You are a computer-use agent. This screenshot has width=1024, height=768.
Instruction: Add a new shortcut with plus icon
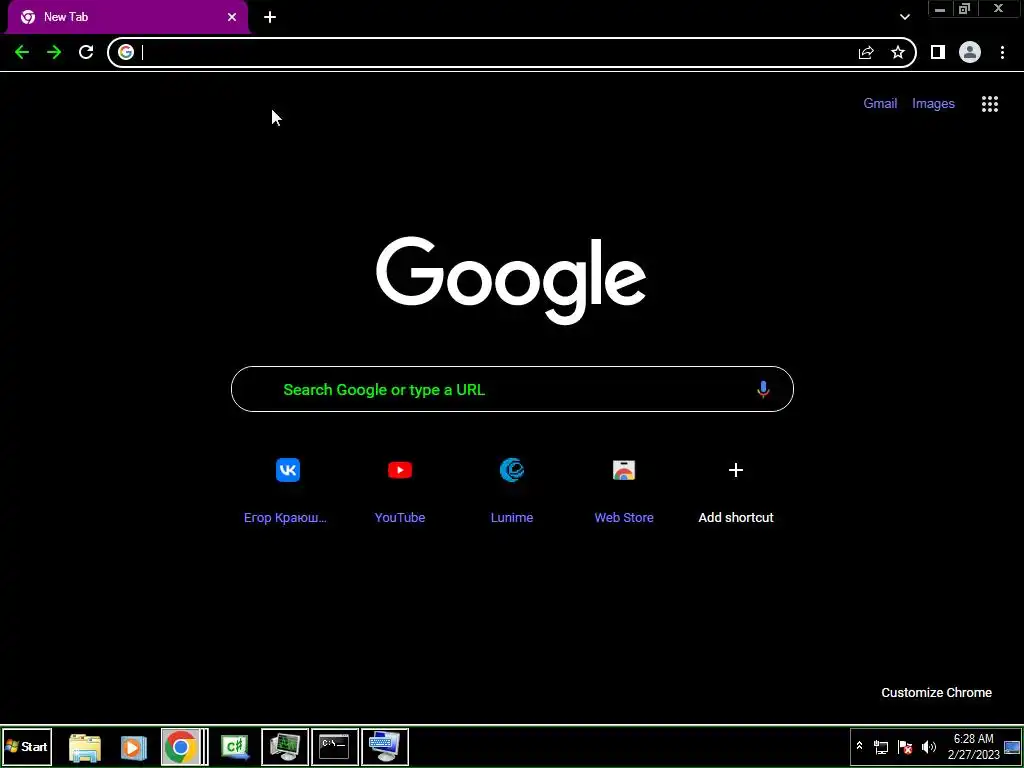coord(736,470)
